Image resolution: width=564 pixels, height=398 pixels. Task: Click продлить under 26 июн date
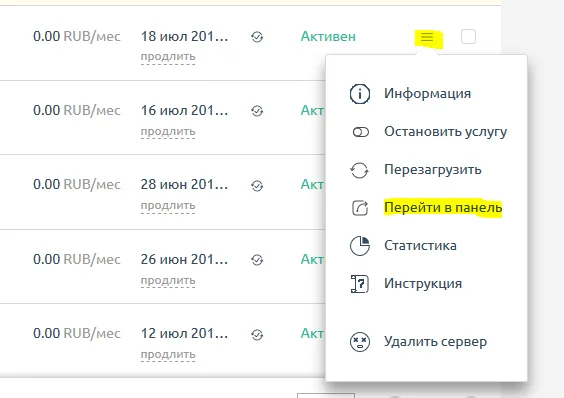(x=168, y=281)
